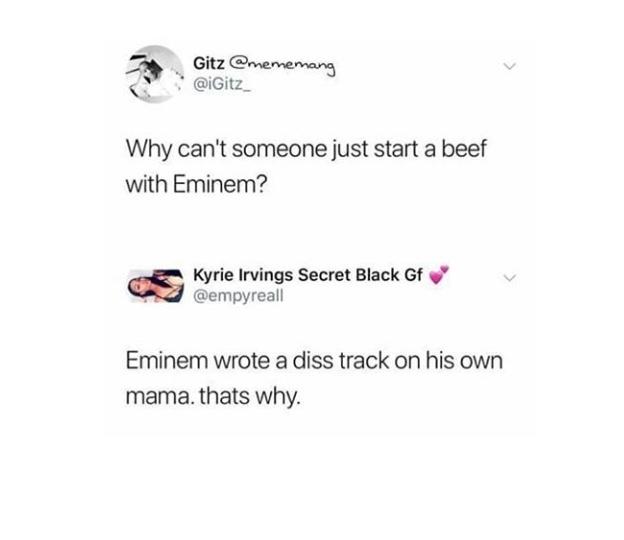Click 'his own' in the reply tweet
The height and width of the screenshot is (540, 624).
(x=464, y=360)
